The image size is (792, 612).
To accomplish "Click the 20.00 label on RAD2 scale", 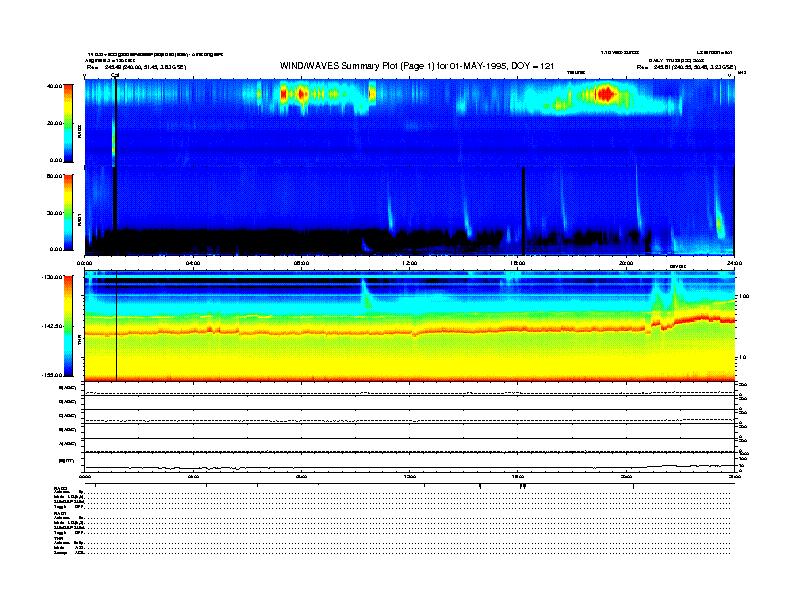I will click(x=54, y=123).
